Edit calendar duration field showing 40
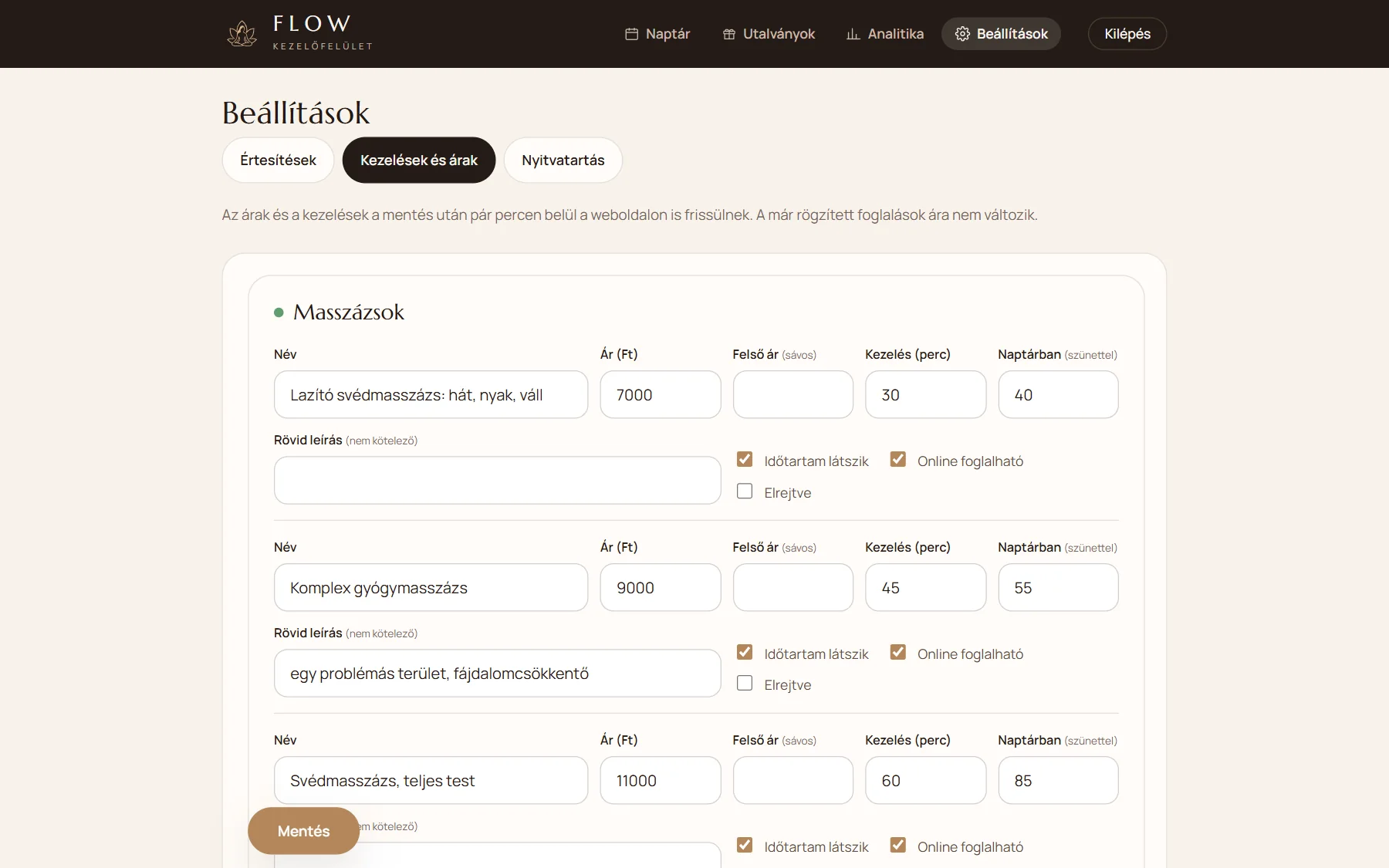 click(x=1058, y=395)
